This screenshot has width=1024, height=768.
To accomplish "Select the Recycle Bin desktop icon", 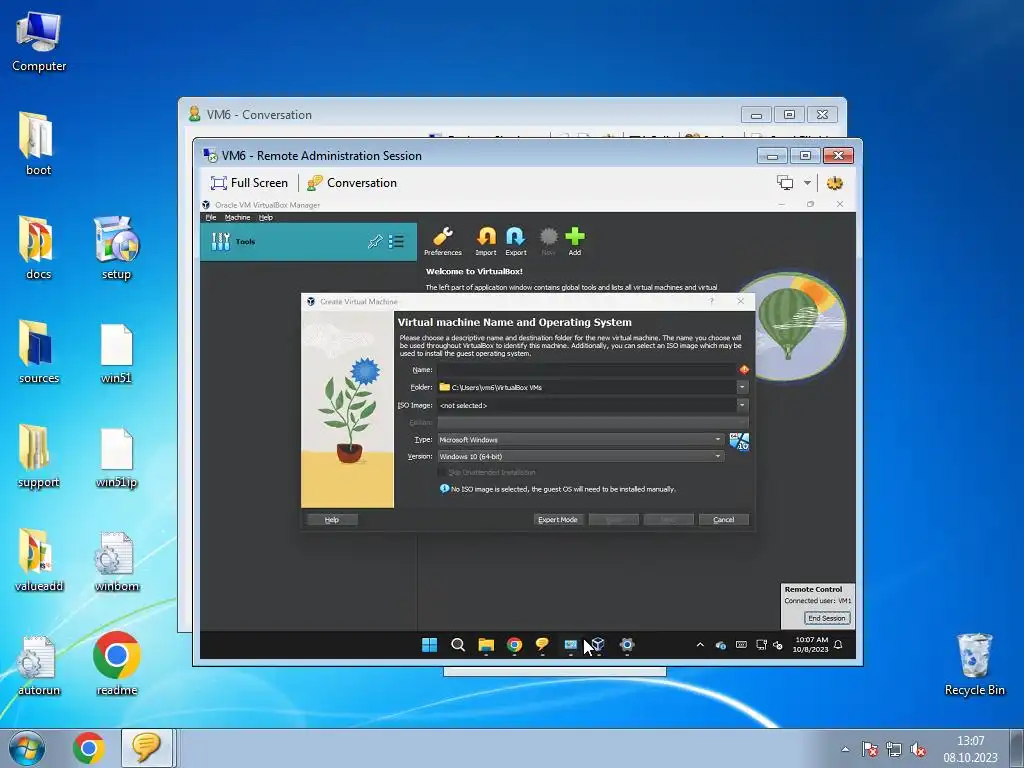I will [974, 664].
